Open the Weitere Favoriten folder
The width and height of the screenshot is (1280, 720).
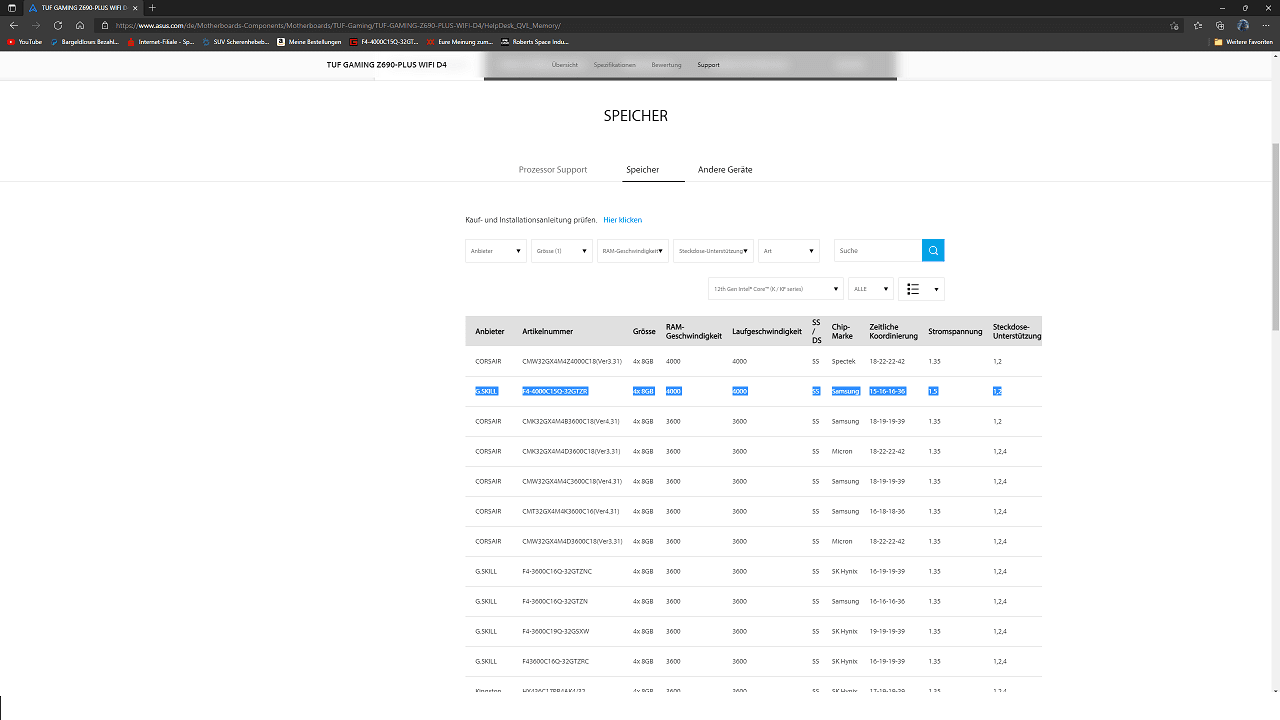(x=1243, y=42)
